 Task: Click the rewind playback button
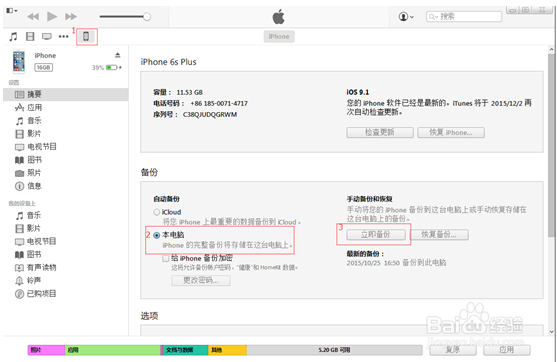click(x=33, y=16)
